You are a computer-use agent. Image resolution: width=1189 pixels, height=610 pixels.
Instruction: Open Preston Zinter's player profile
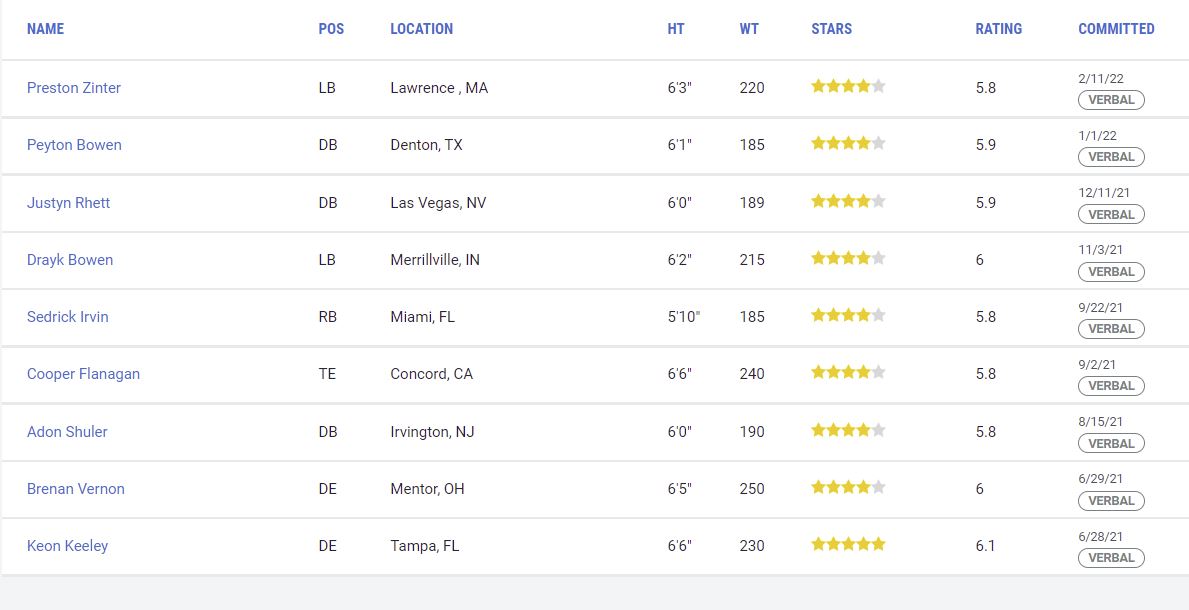point(74,88)
